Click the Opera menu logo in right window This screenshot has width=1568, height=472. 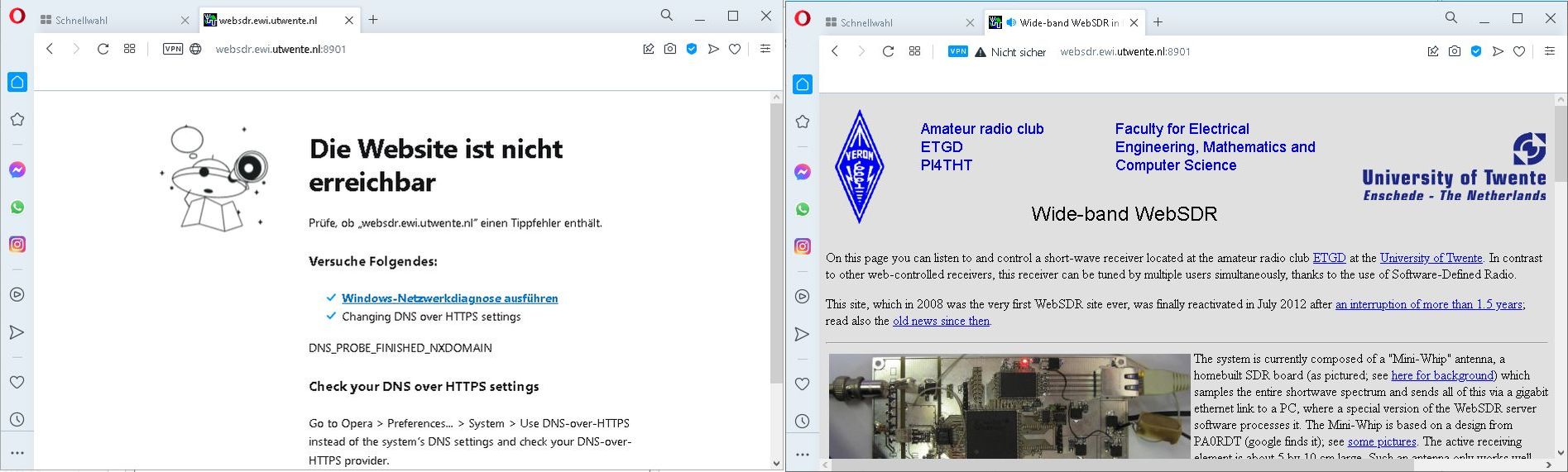(x=802, y=18)
